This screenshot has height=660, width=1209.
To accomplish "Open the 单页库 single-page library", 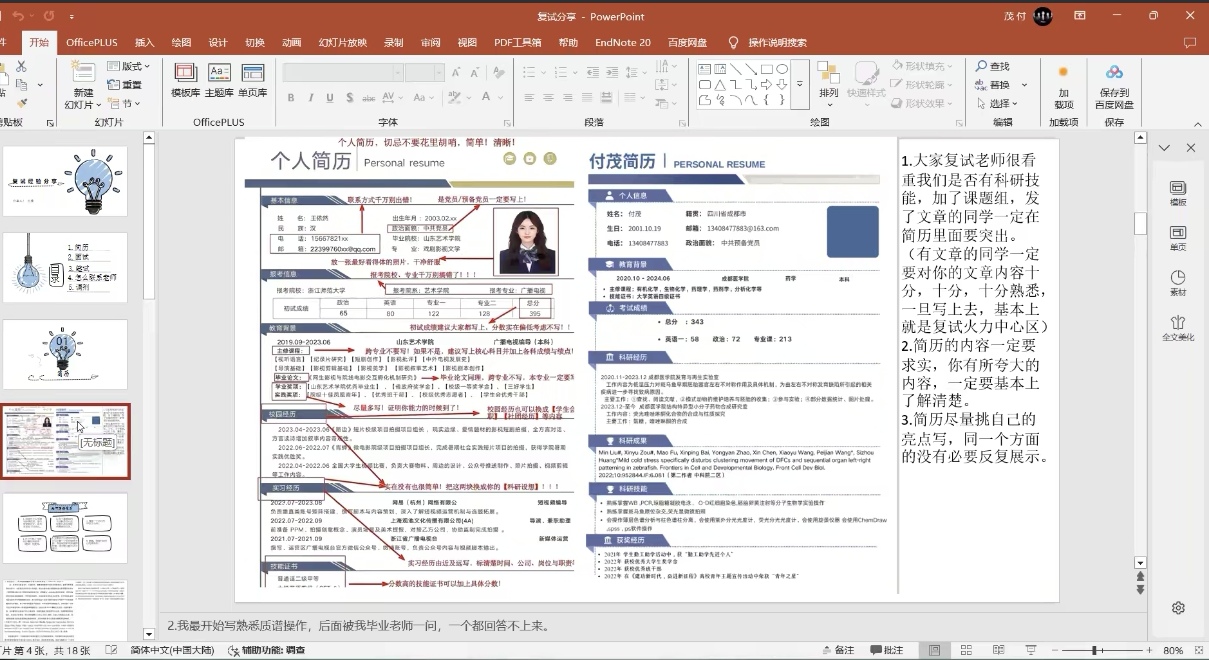I will [253, 80].
